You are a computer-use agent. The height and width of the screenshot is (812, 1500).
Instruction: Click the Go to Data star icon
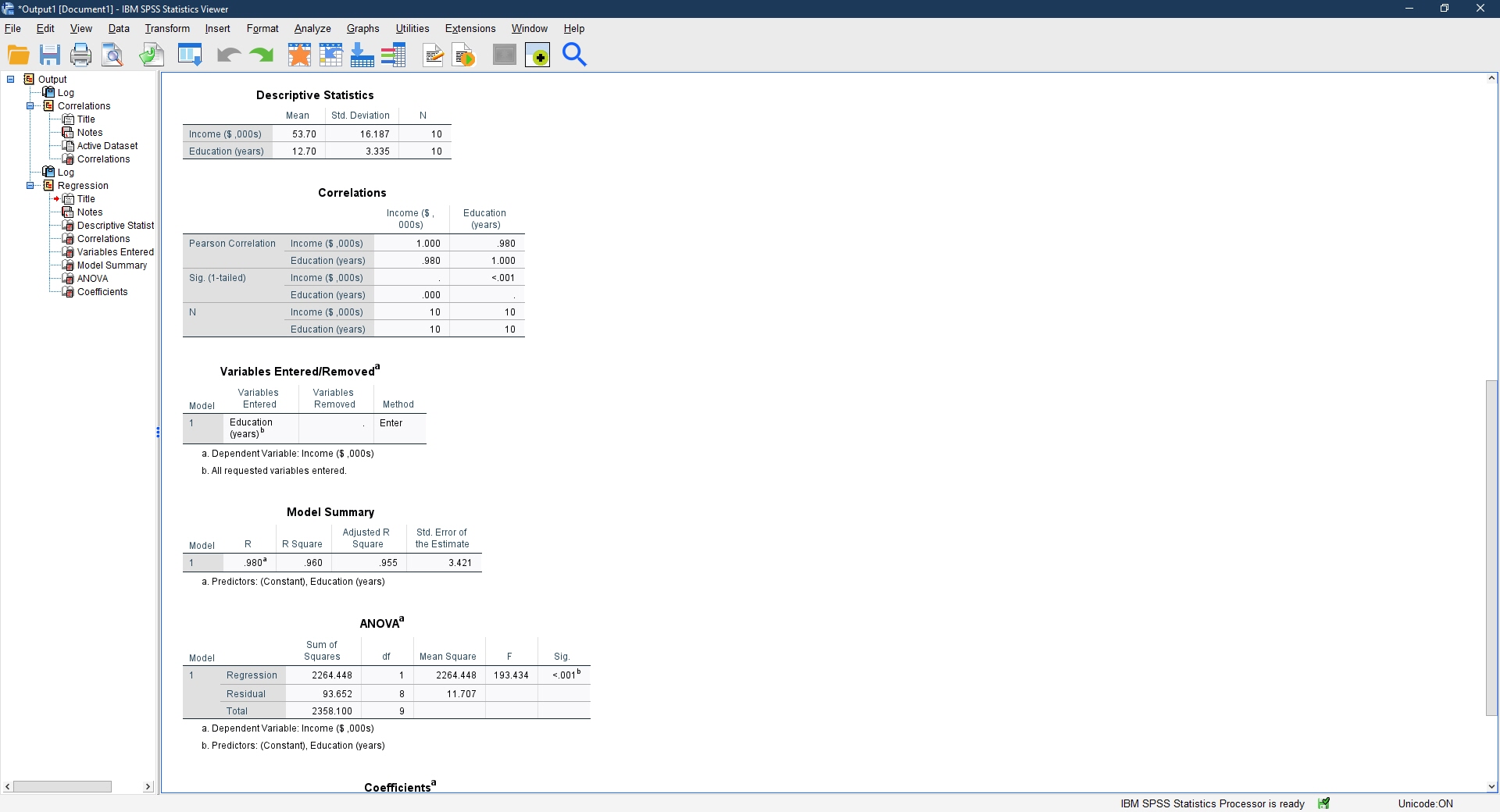[x=299, y=55]
